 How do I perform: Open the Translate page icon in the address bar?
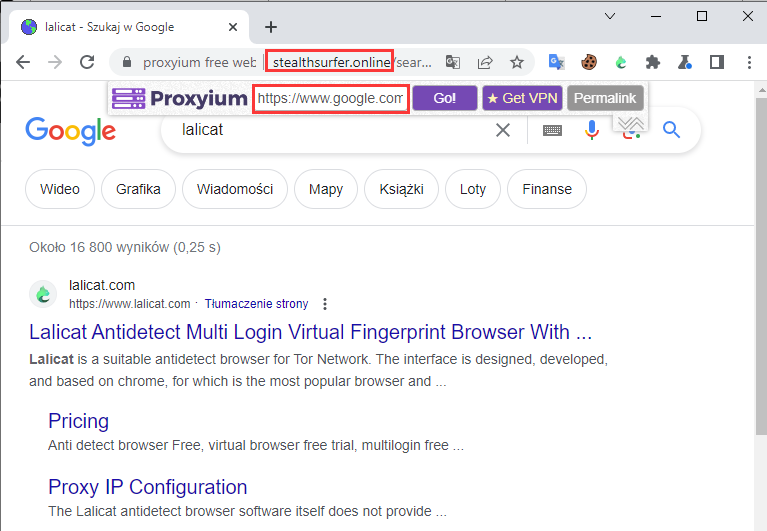[452, 62]
